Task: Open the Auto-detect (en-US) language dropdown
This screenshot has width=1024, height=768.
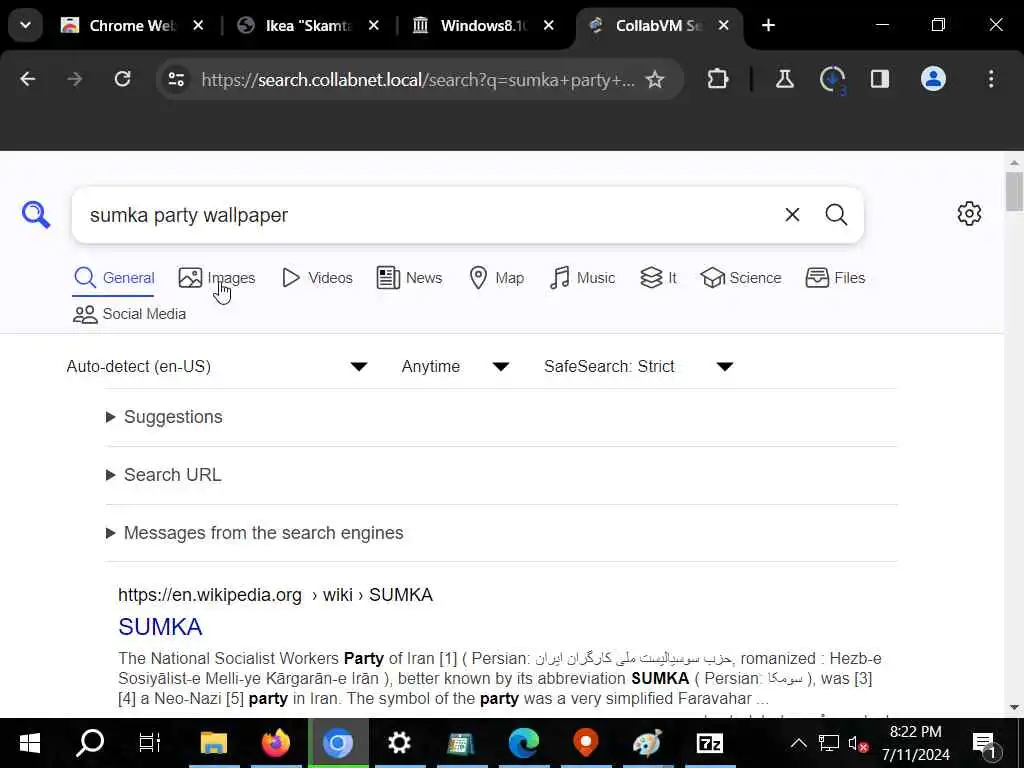Action: coord(217,366)
